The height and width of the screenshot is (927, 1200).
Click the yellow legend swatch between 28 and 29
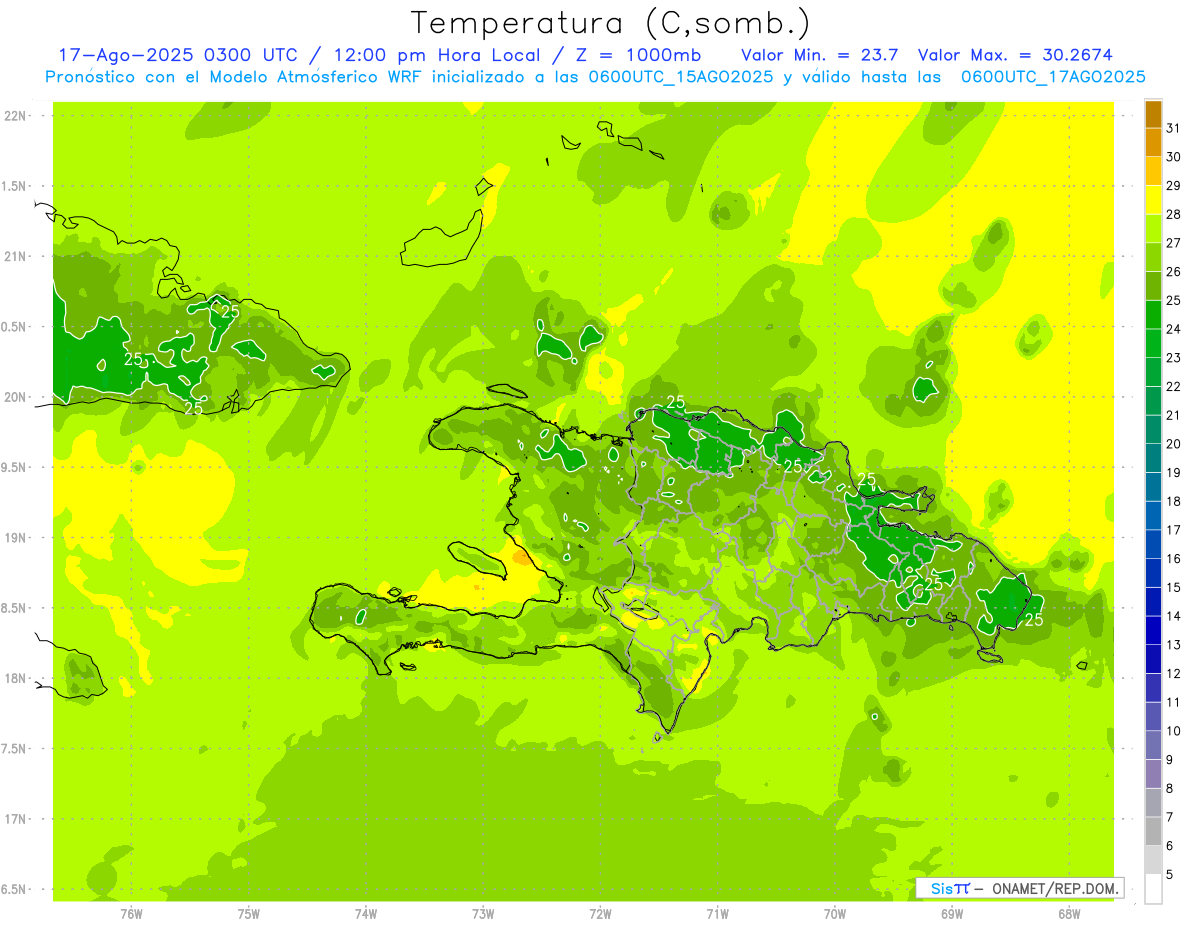pos(1153,199)
